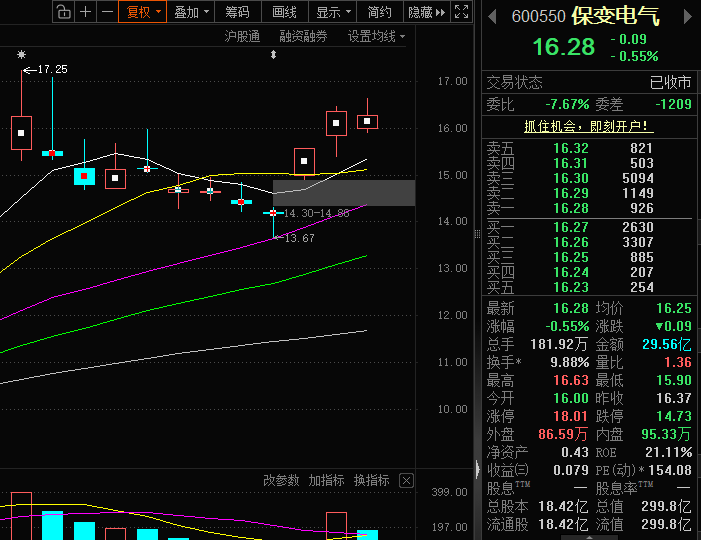Click the 买五 price 16.23
701x540 pixels.
click(571, 287)
